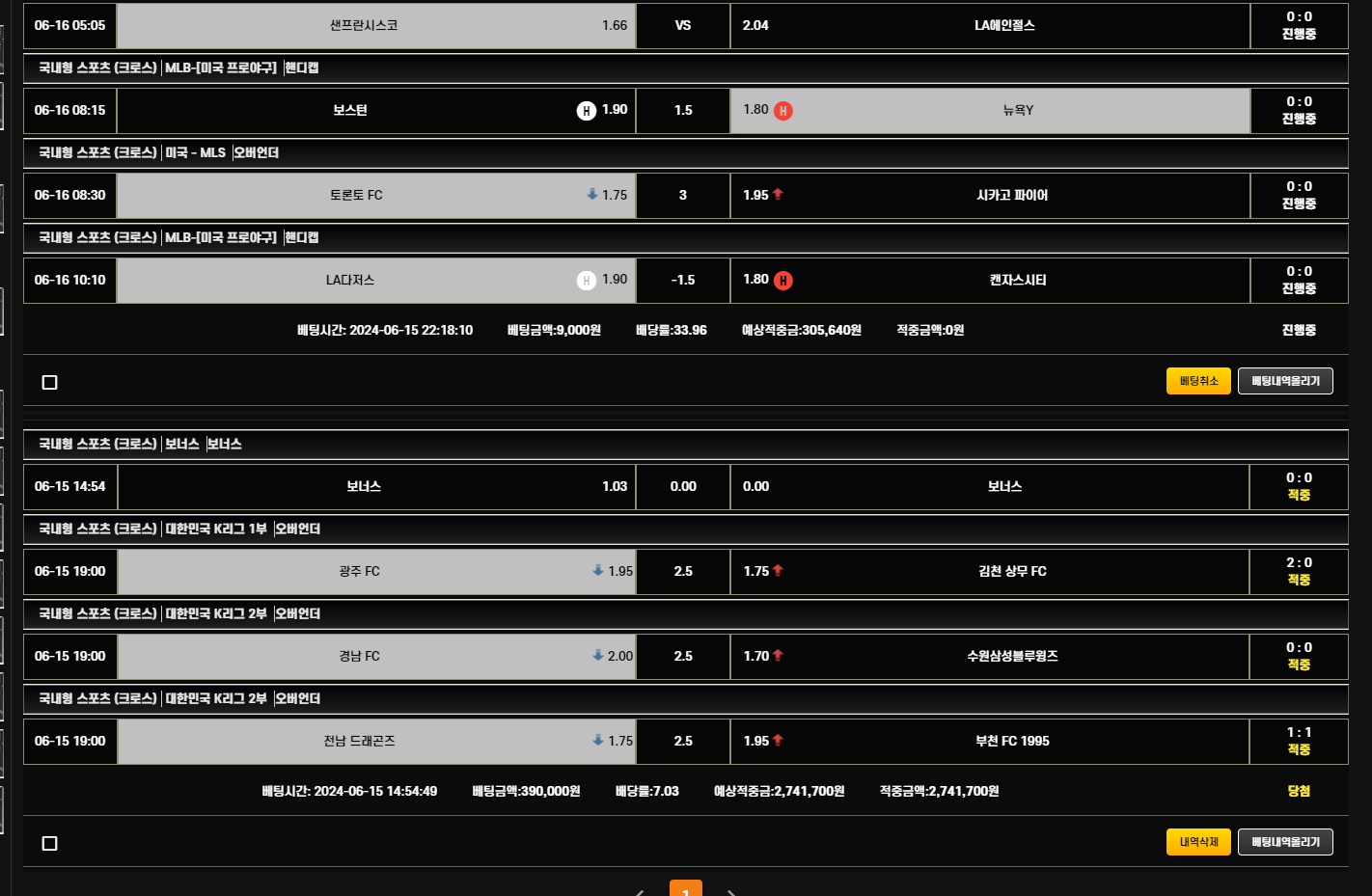Click the white H icon in LA다저스 cell
1372x896 pixels.
tap(586, 281)
